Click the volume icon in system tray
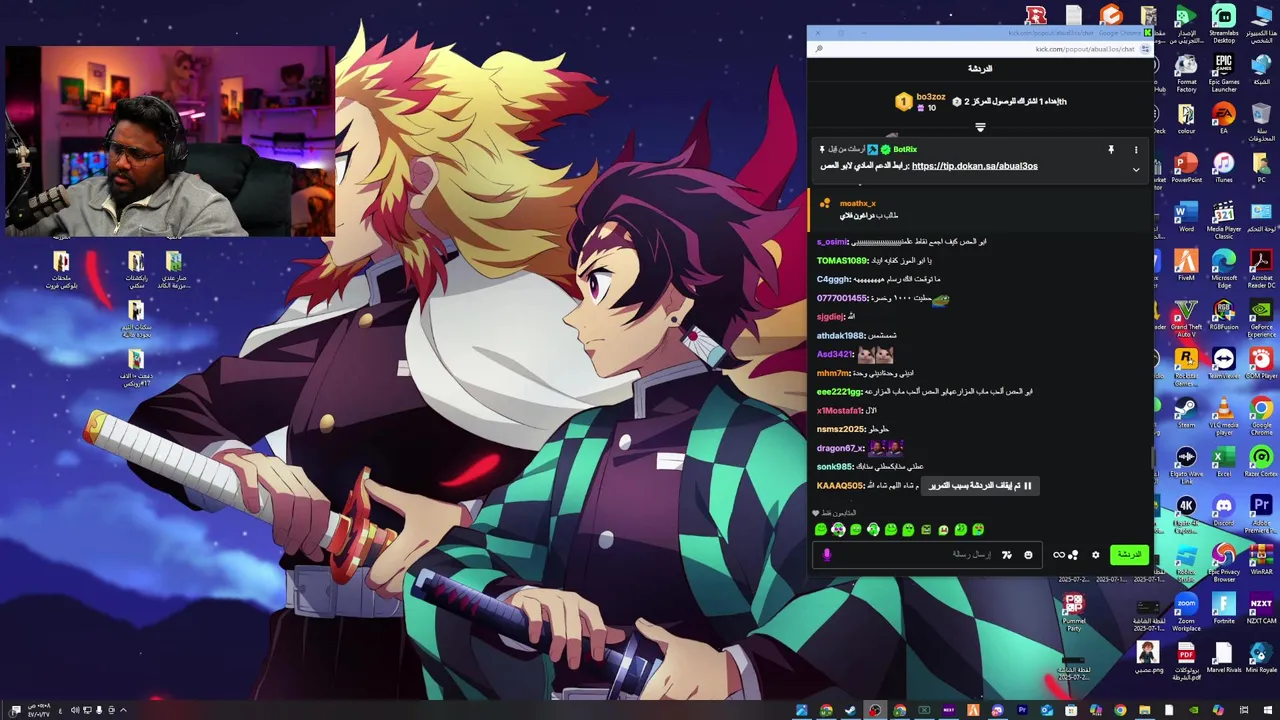 pos(75,710)
